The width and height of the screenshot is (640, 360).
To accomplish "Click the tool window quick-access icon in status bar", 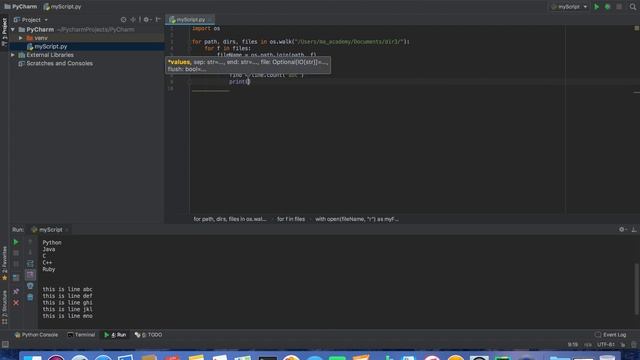I will click(5, 344).
